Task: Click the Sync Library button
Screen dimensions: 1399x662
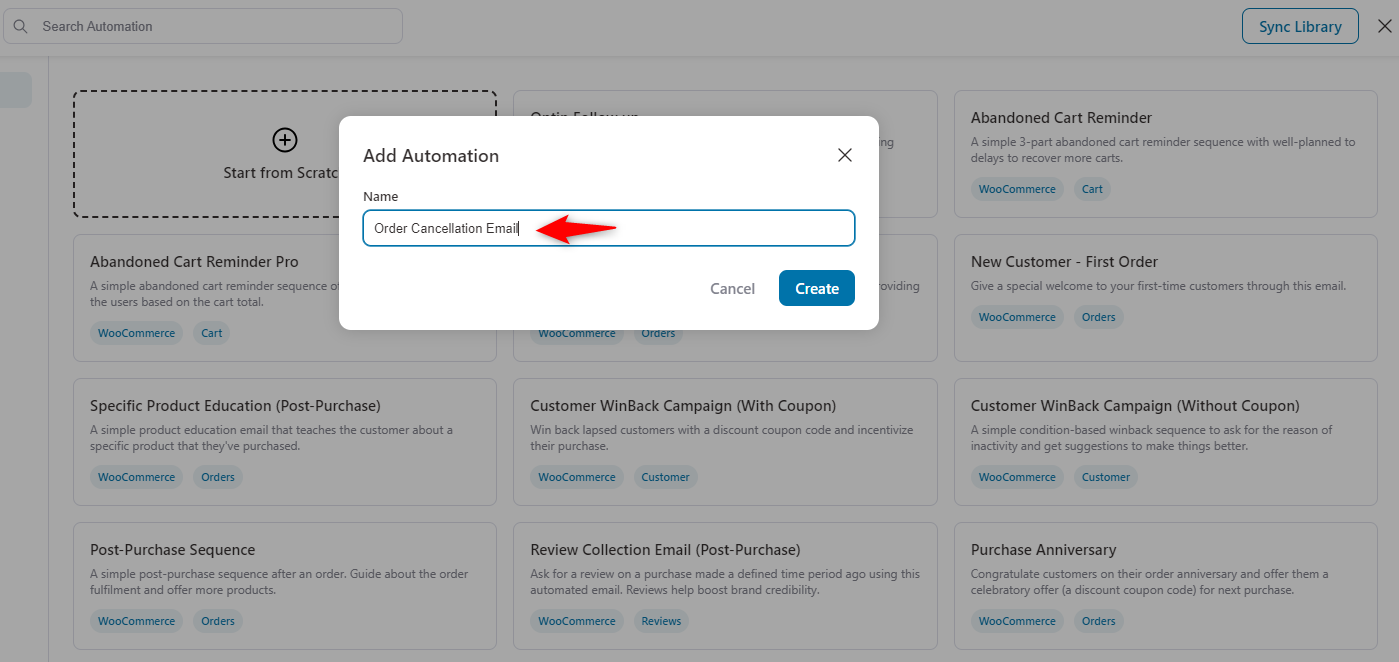Action: pyautogui.click(x=1300, y=26)
